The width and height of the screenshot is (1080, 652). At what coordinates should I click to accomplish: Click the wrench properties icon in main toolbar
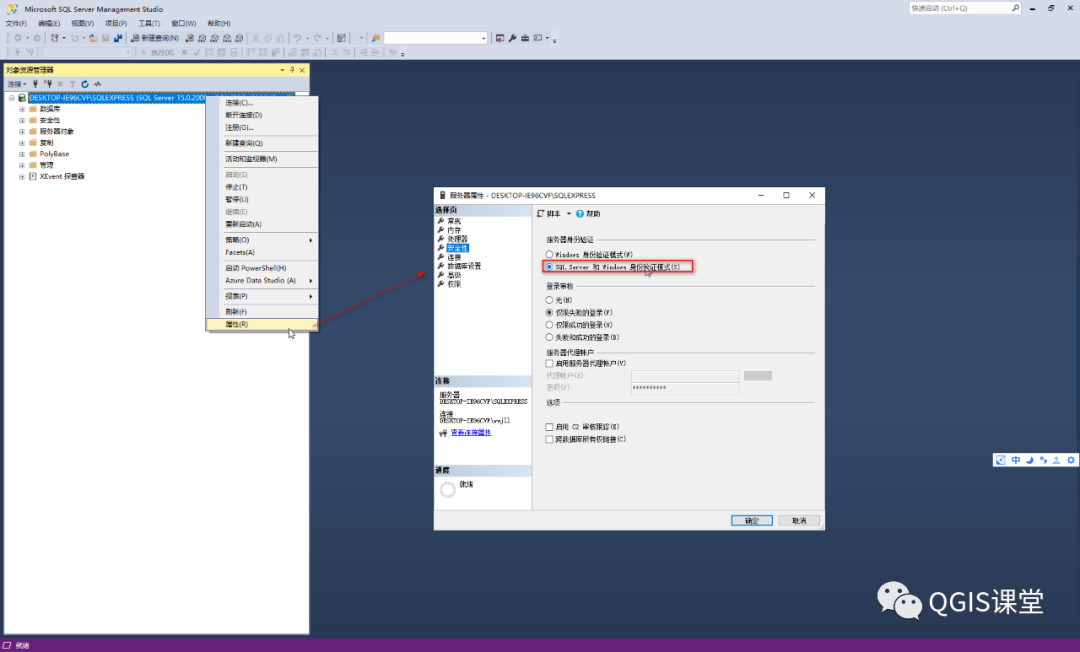(512, 38)
